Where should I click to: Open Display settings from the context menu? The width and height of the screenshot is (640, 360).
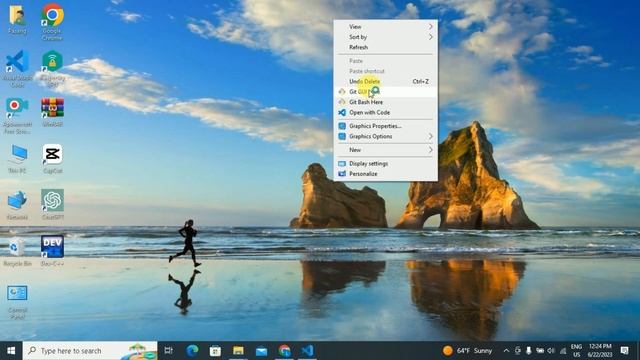pos(386,163)
